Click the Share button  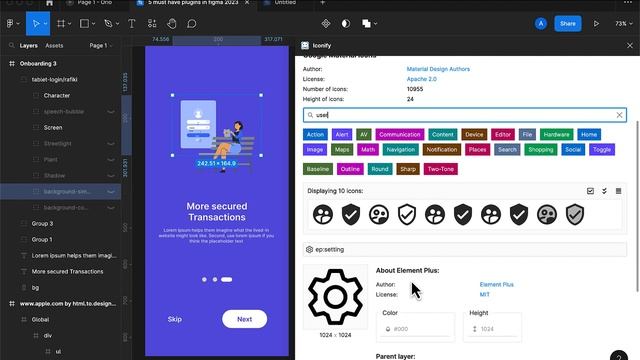point(568,24)
